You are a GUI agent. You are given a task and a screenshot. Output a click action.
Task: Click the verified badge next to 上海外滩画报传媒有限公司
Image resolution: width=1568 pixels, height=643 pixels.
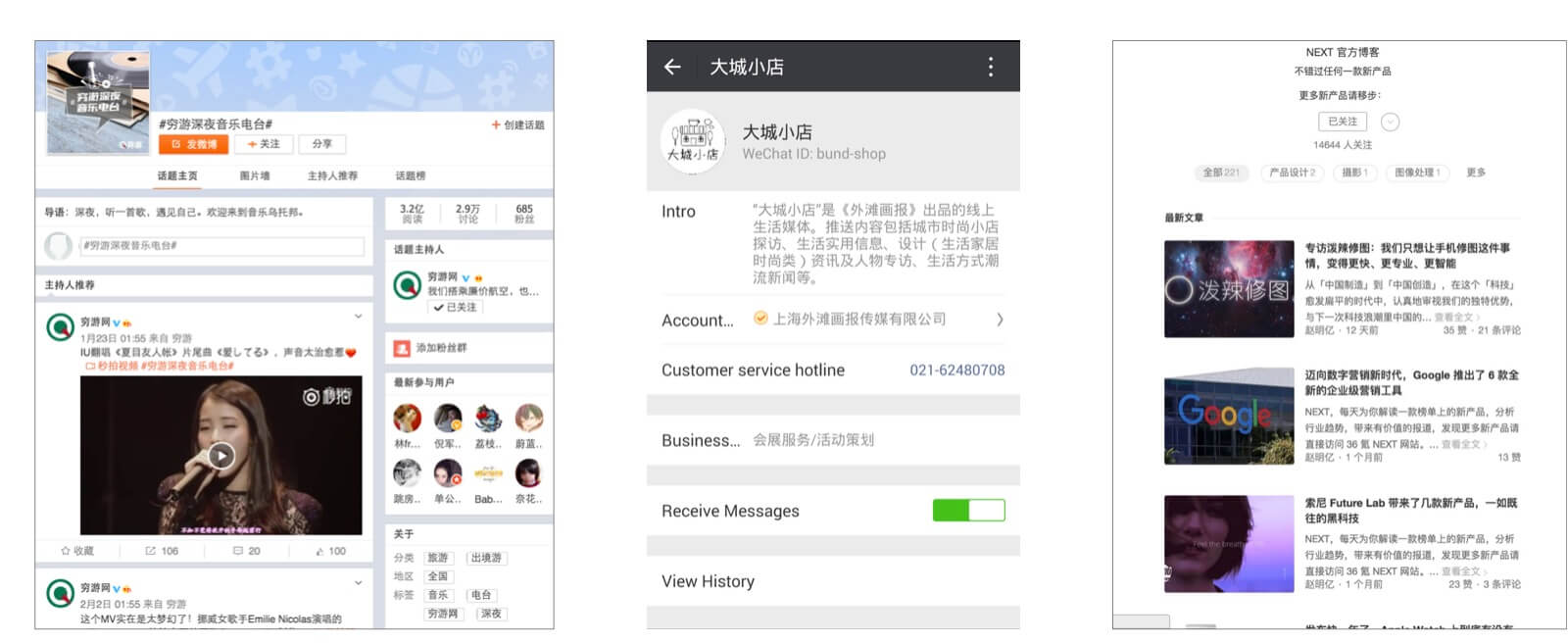click(759, 318)
